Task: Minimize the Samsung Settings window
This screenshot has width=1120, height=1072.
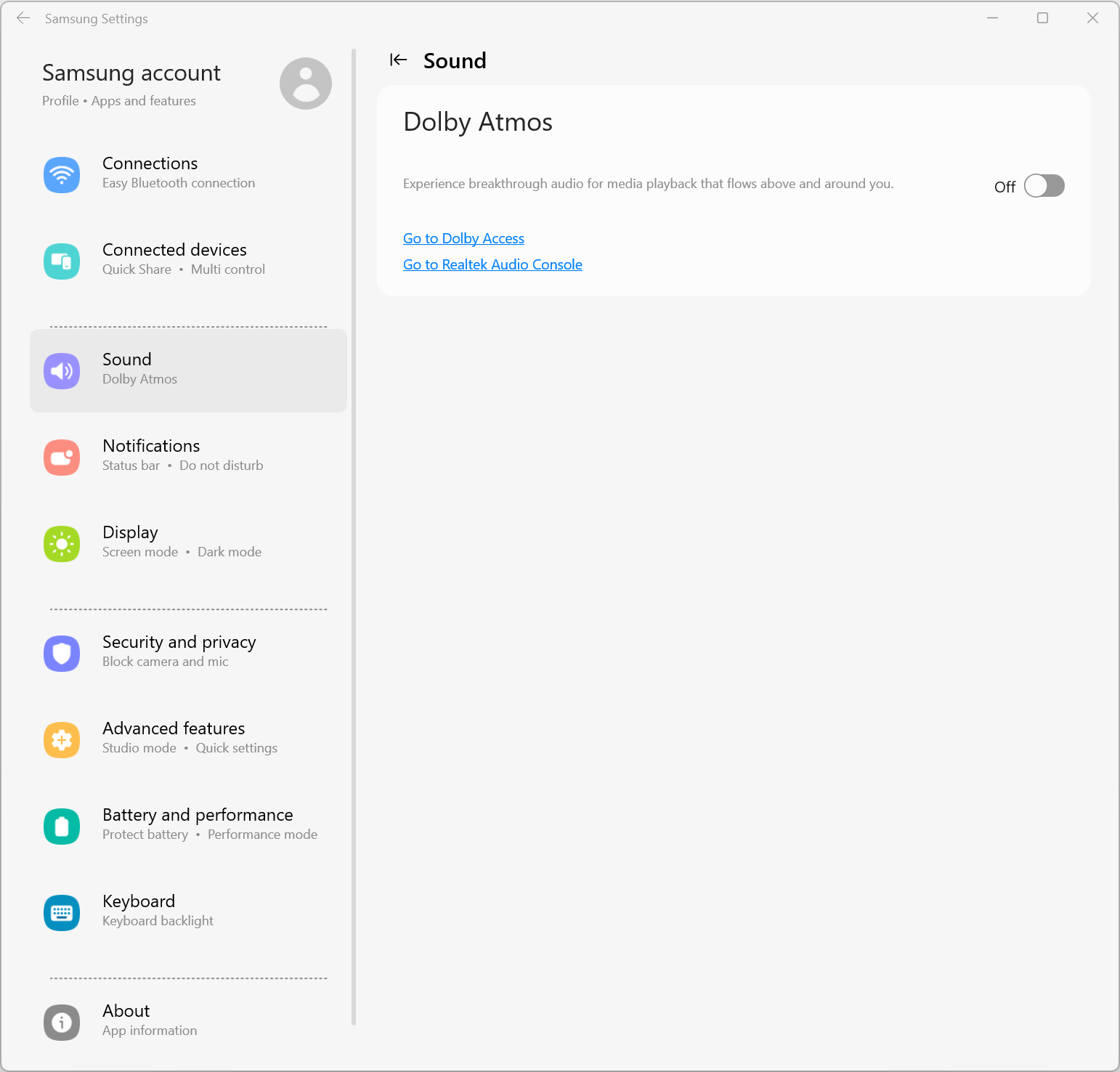Action: [992, 18]
